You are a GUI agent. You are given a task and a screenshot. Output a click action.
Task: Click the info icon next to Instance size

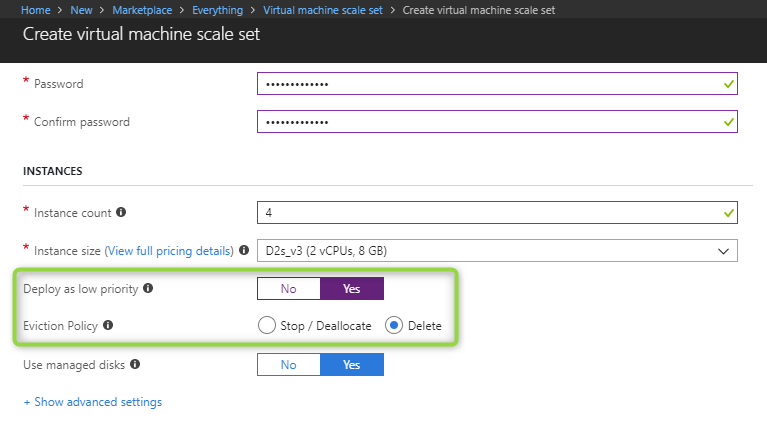point(244,250)
